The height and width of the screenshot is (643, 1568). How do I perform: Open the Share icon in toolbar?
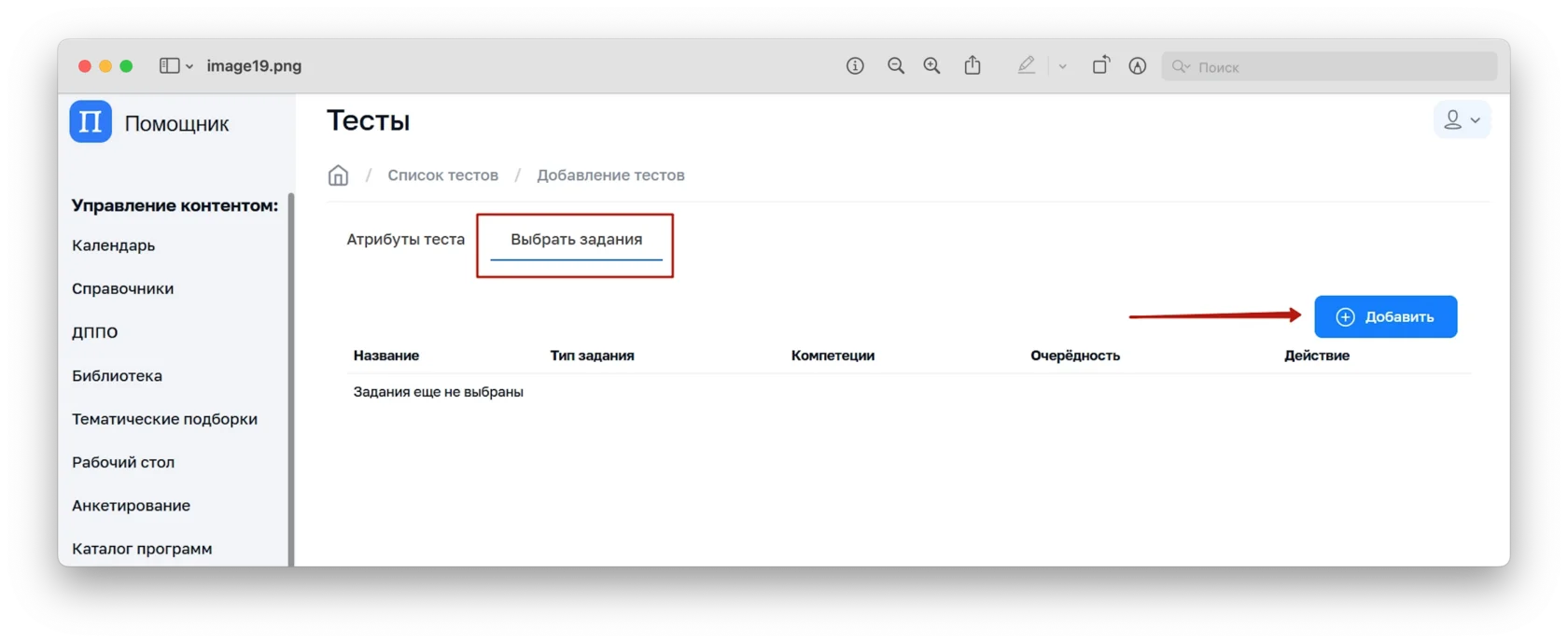[x=973, y=65]
